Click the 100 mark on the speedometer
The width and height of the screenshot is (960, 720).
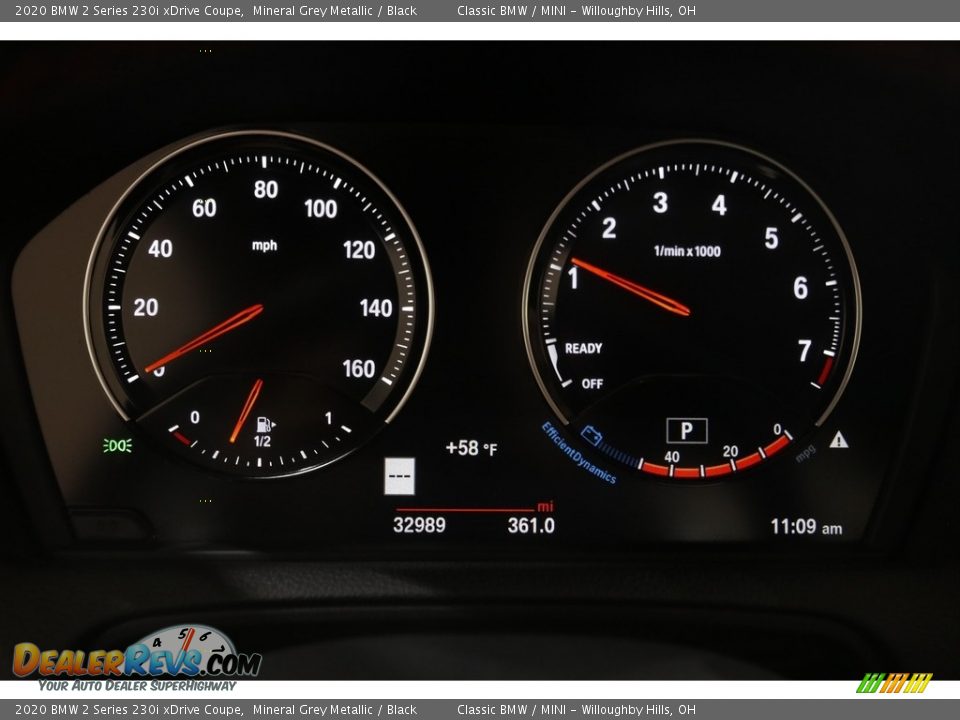click(321, 209)
